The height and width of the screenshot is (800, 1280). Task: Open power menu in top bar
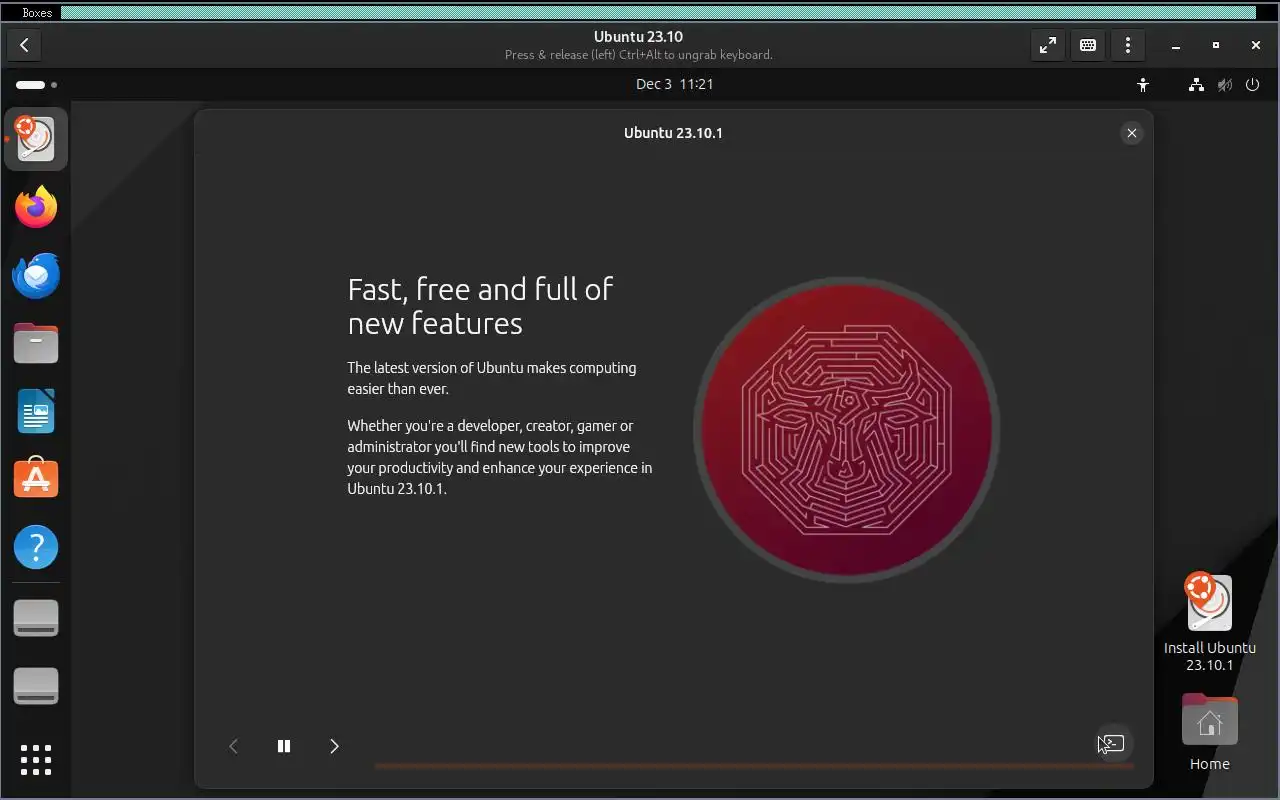tap(1252, 85)
